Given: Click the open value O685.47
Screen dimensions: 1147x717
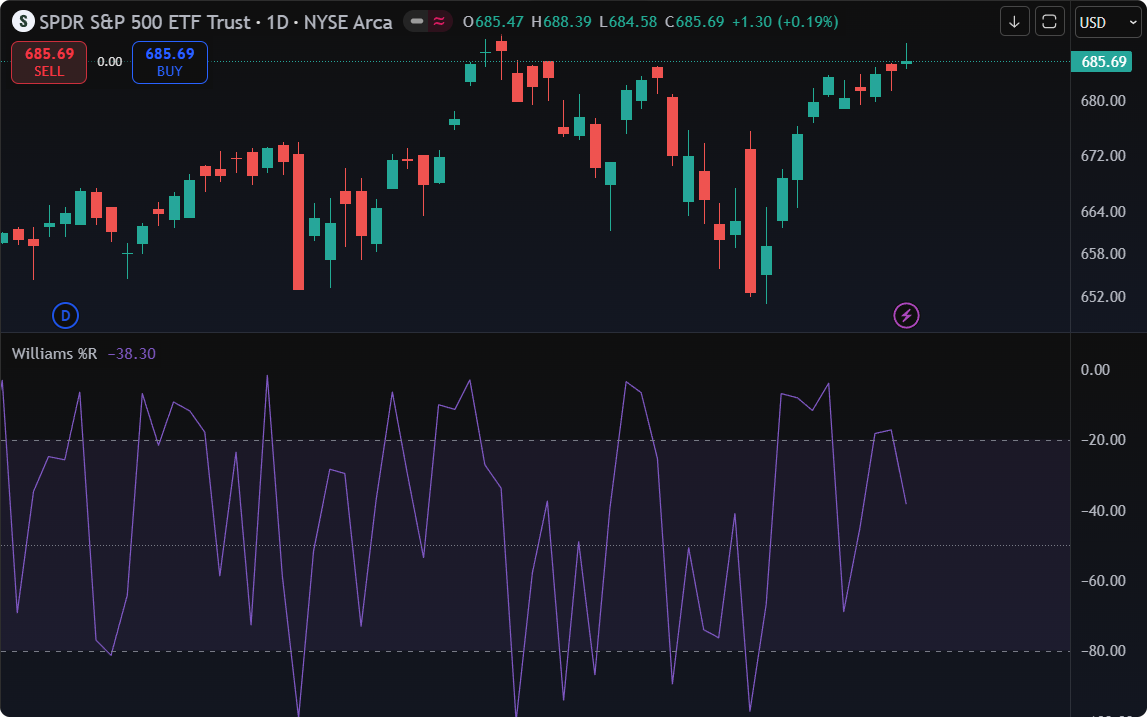Looking at the screenshot, I should pyautogui.click(x=492, y=22).
